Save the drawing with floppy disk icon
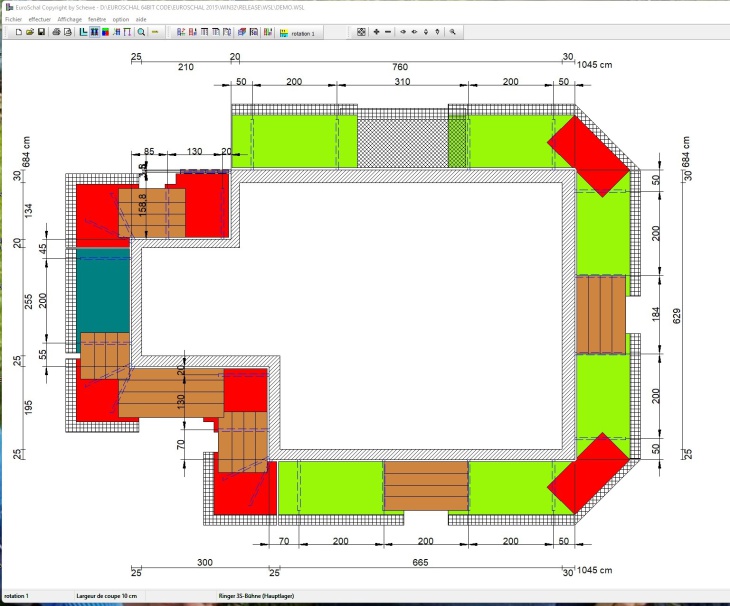 pyautogui.click(x=41, y=32)
